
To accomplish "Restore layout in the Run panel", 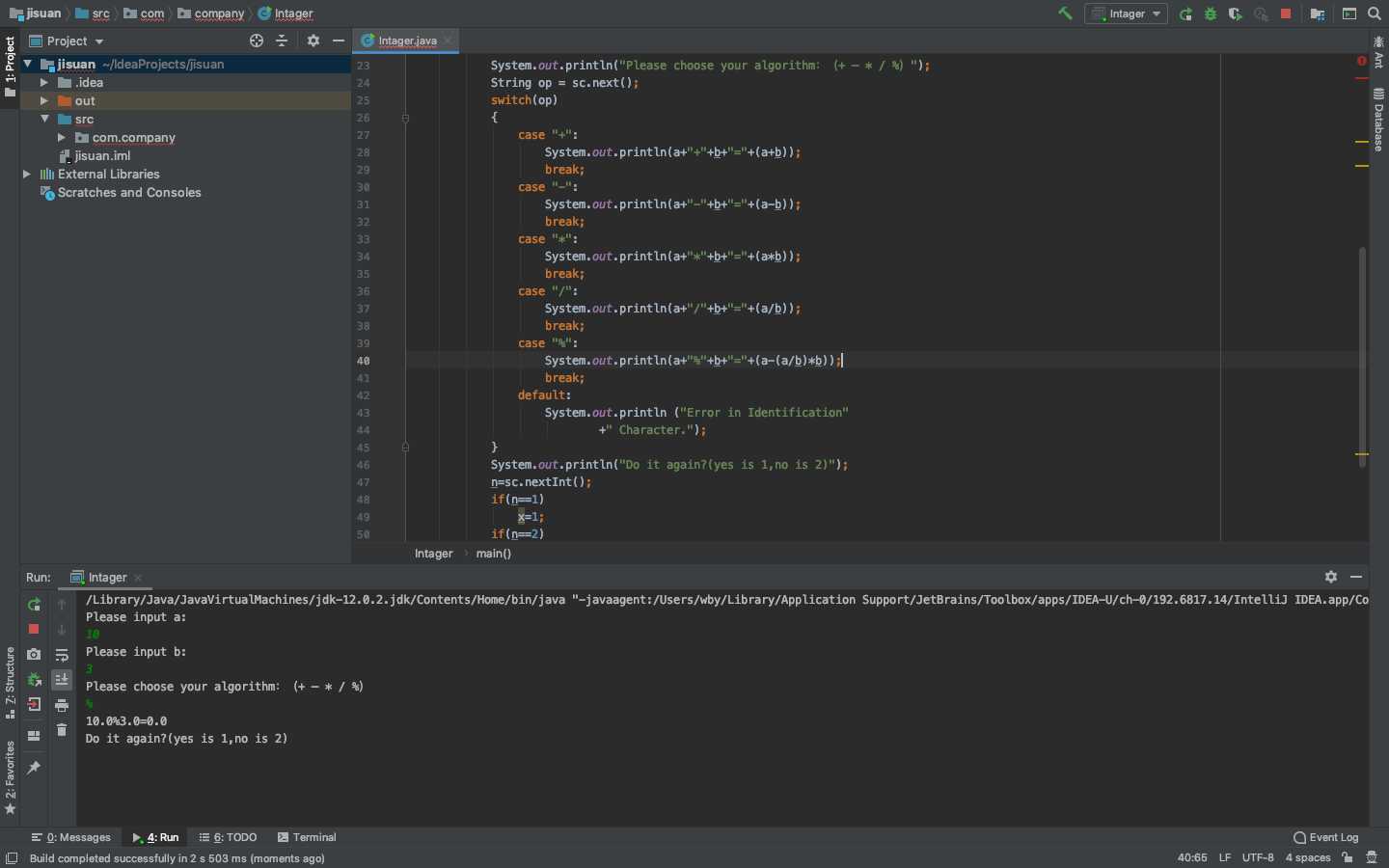I will 34,736.
